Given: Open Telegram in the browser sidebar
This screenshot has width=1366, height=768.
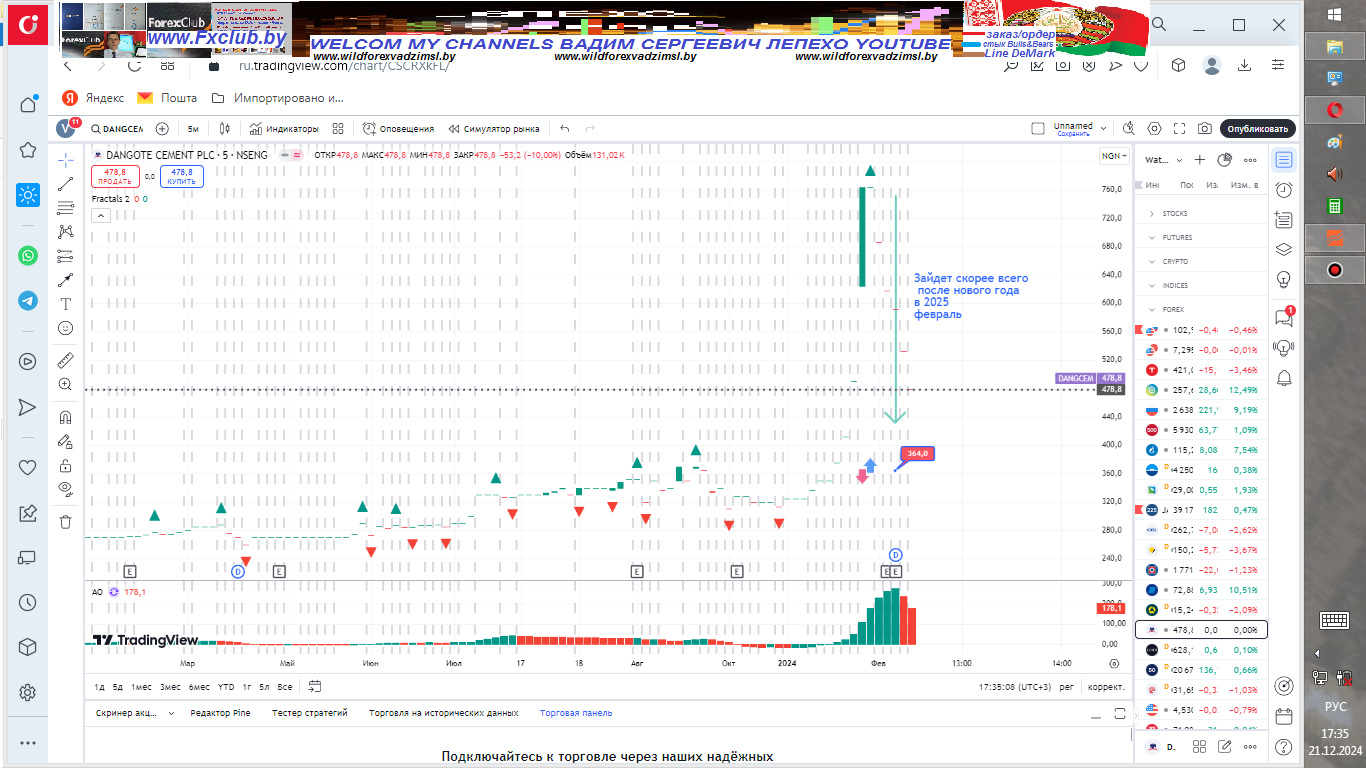Looking at the screenshot, I should point(28,300).
